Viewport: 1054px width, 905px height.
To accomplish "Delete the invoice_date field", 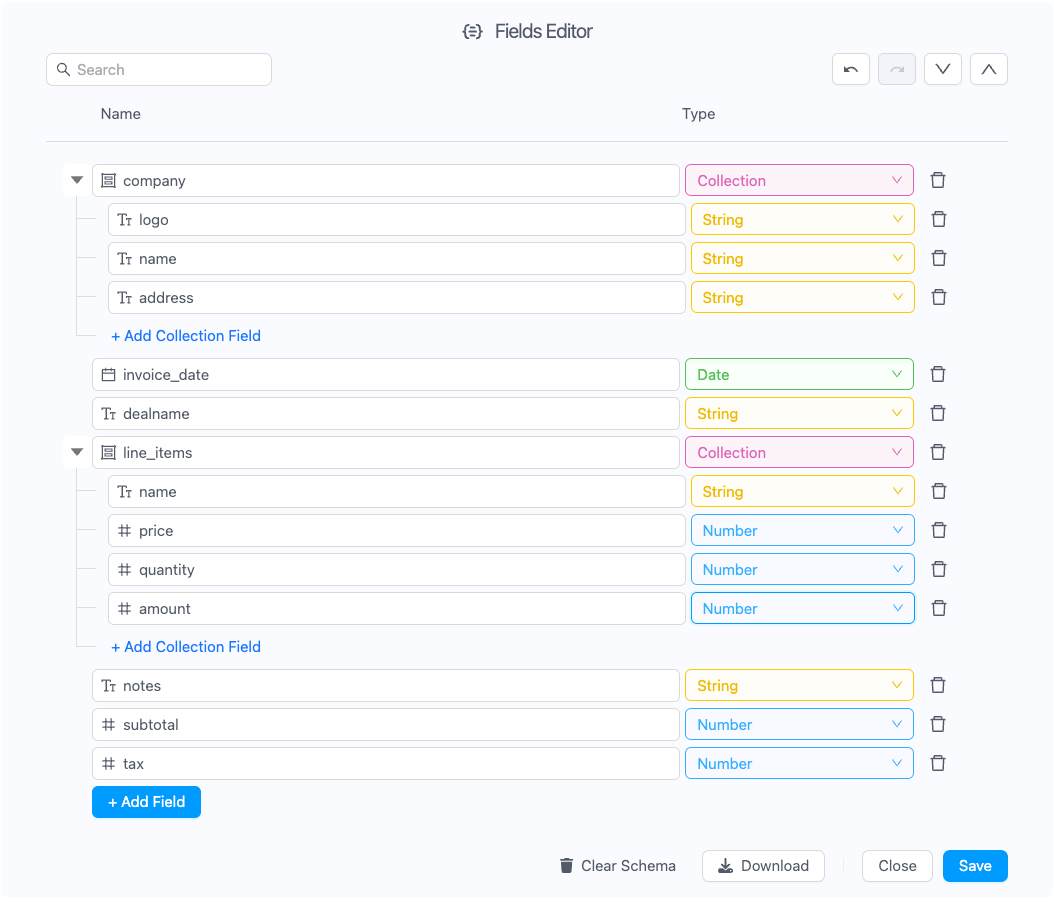I will pyautogui.click(x=938, y=375).
